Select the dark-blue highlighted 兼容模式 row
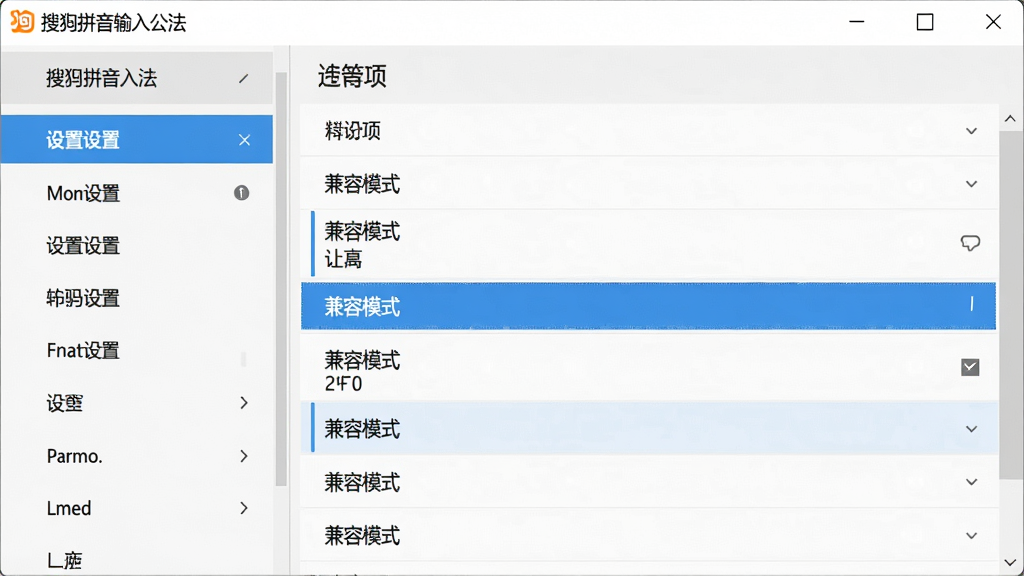Image resolution: width=1024 pixels, height=576 pixels. coord(648,306)
